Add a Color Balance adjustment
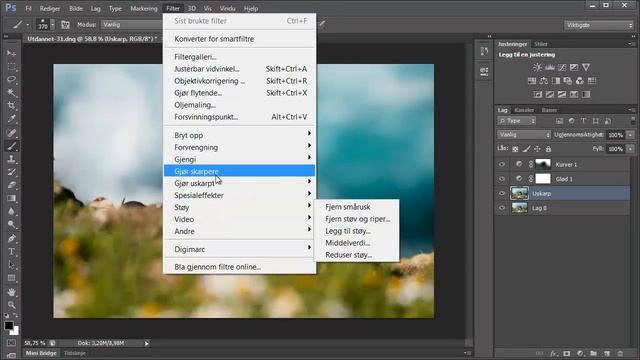 click(x=544, y=81)
